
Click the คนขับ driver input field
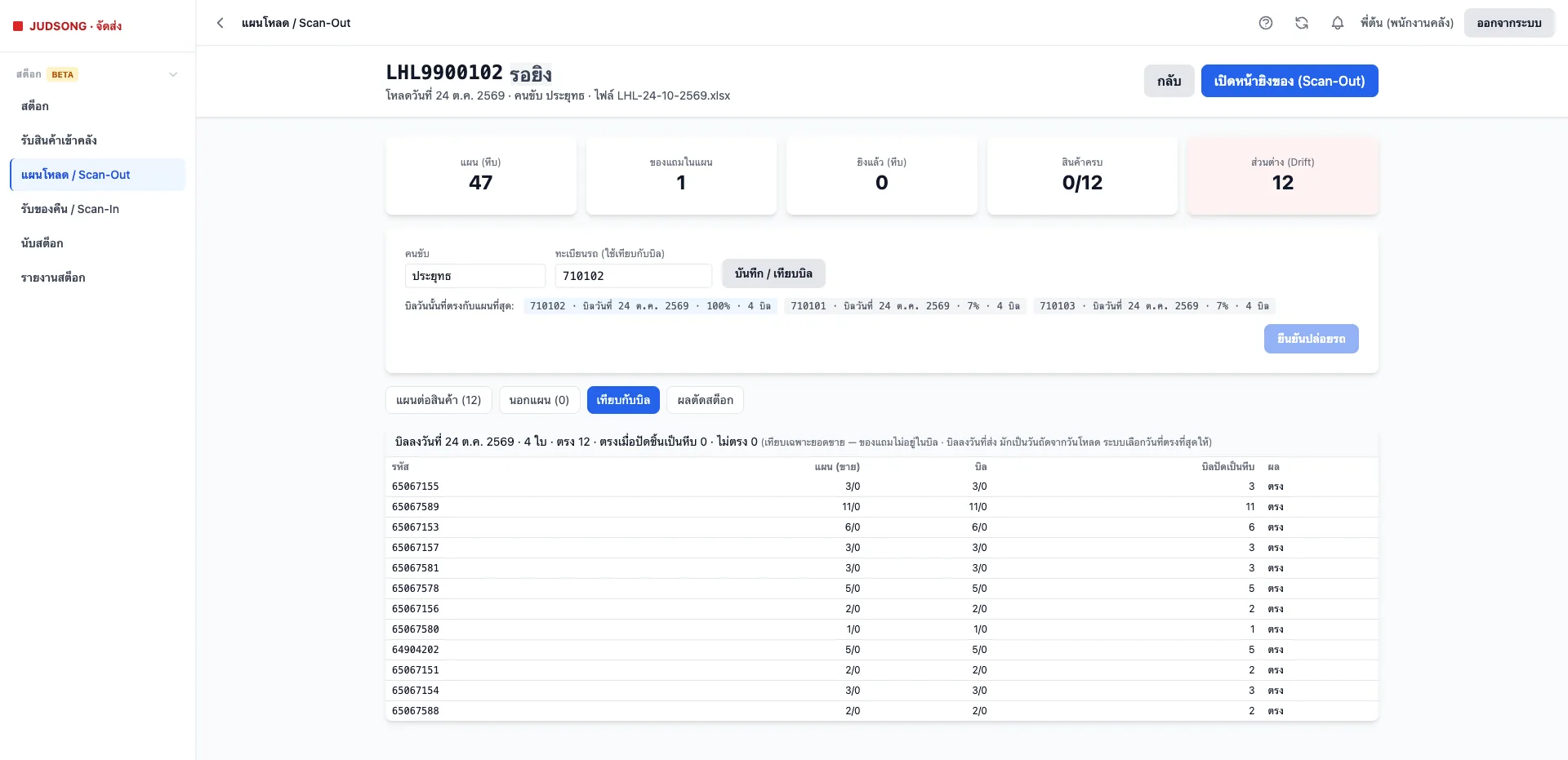coord(475,276)
